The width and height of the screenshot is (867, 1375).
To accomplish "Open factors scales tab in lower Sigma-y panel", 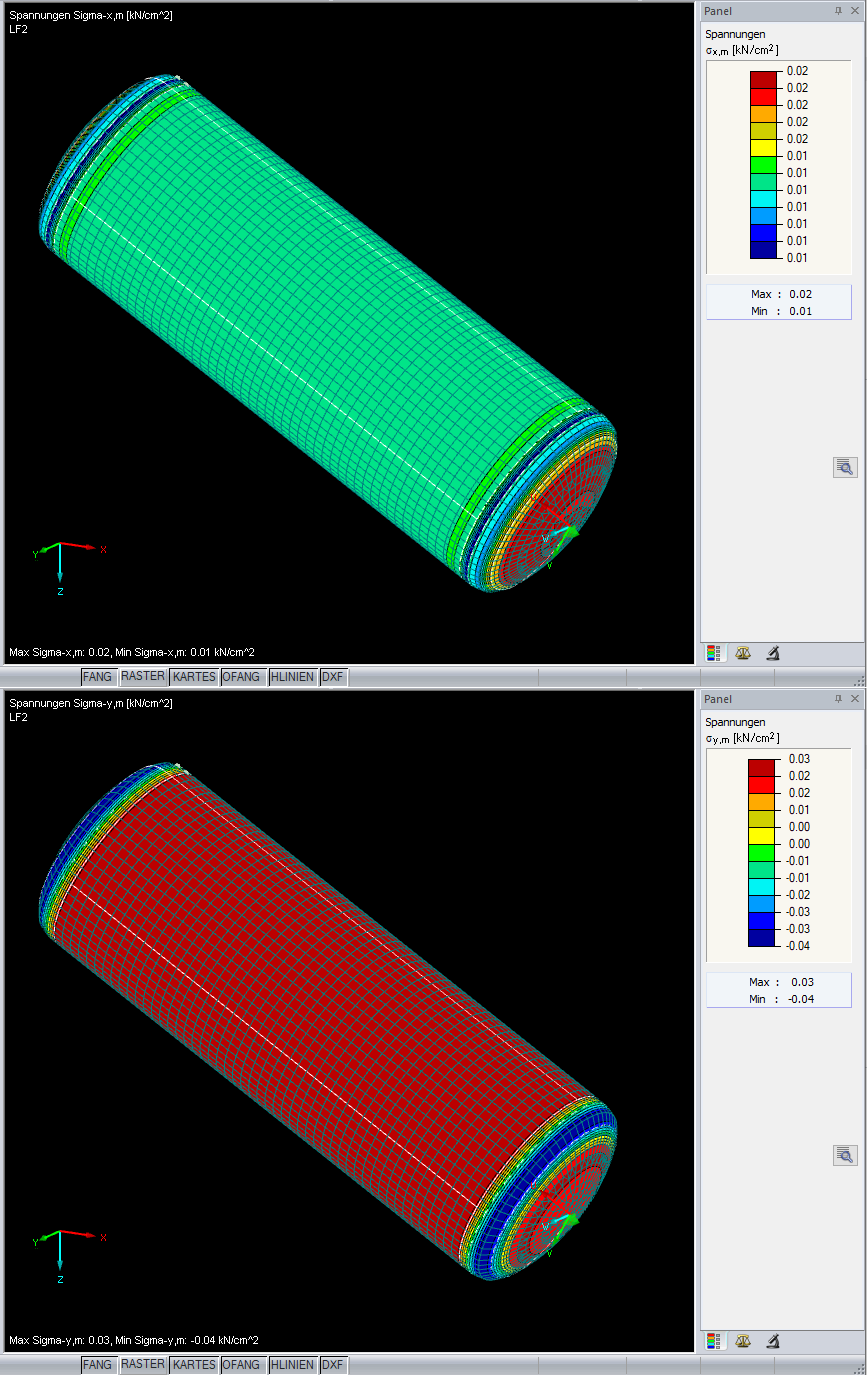I will (x=743, y=1341).
